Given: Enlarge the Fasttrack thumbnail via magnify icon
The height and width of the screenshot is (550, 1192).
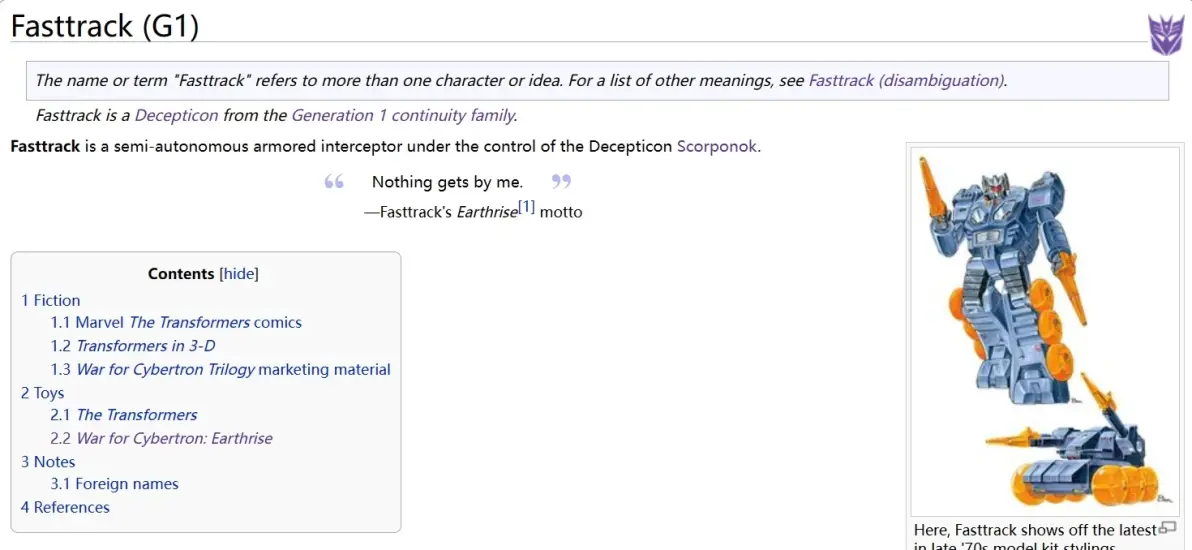Looking at the screenshot, I should (1167, 527).
